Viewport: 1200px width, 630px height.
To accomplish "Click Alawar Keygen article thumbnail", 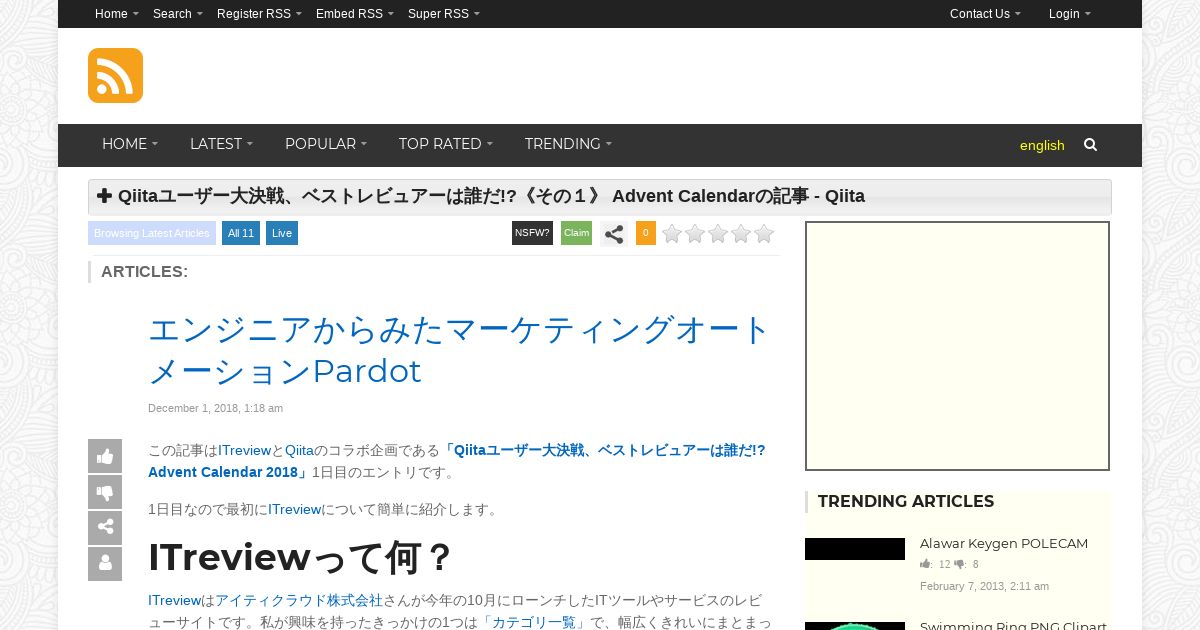I will (x=855, y=549).
